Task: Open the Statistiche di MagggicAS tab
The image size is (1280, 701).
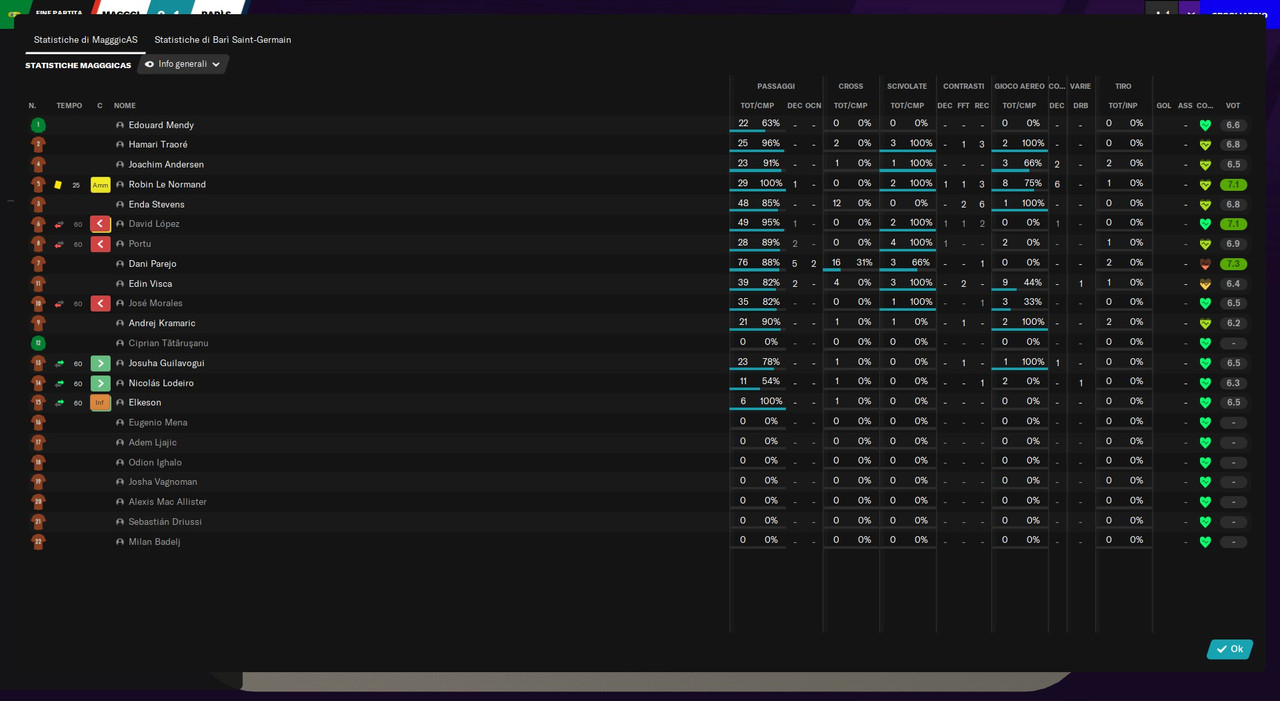Action: pos(86,40)
